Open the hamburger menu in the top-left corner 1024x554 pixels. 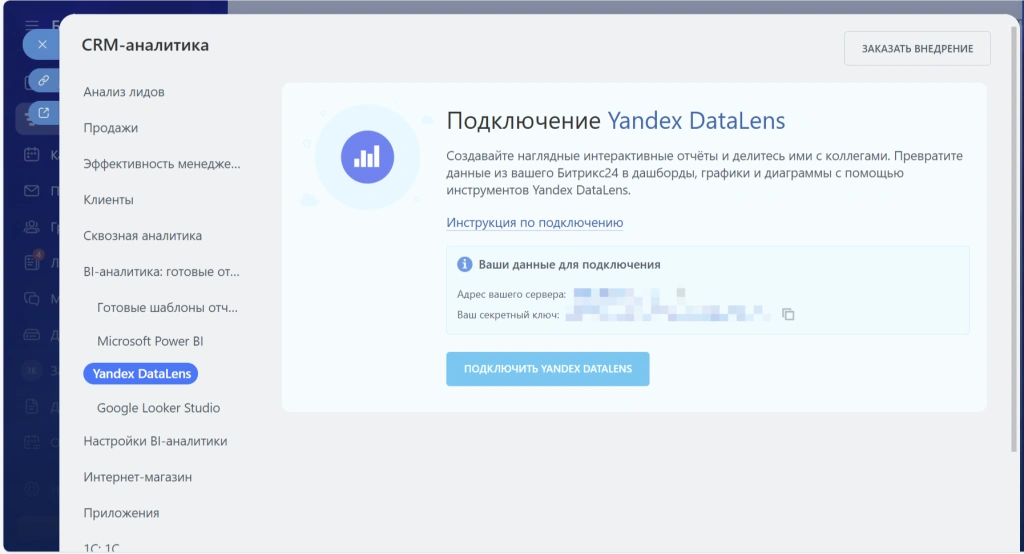31,25
